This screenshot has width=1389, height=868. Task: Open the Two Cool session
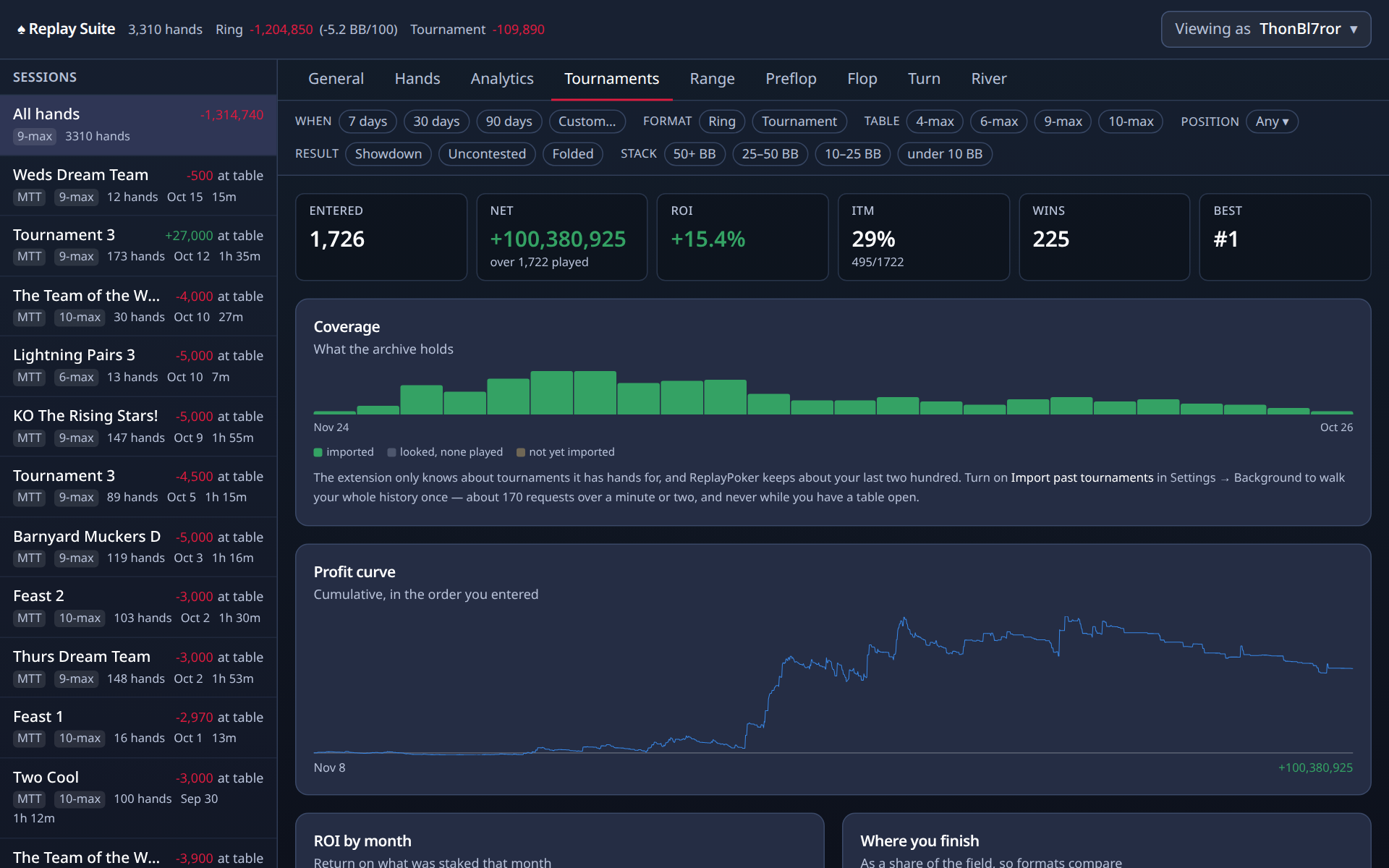point(138,798)
